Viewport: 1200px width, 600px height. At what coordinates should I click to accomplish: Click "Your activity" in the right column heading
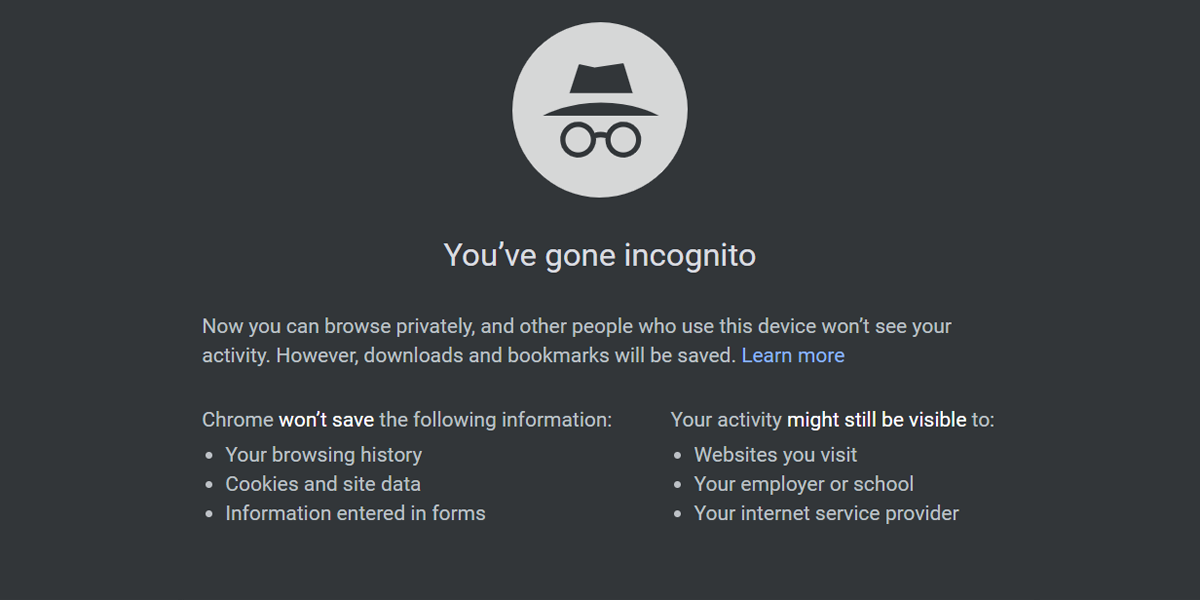pyautogui.click(x=726, y=419)
